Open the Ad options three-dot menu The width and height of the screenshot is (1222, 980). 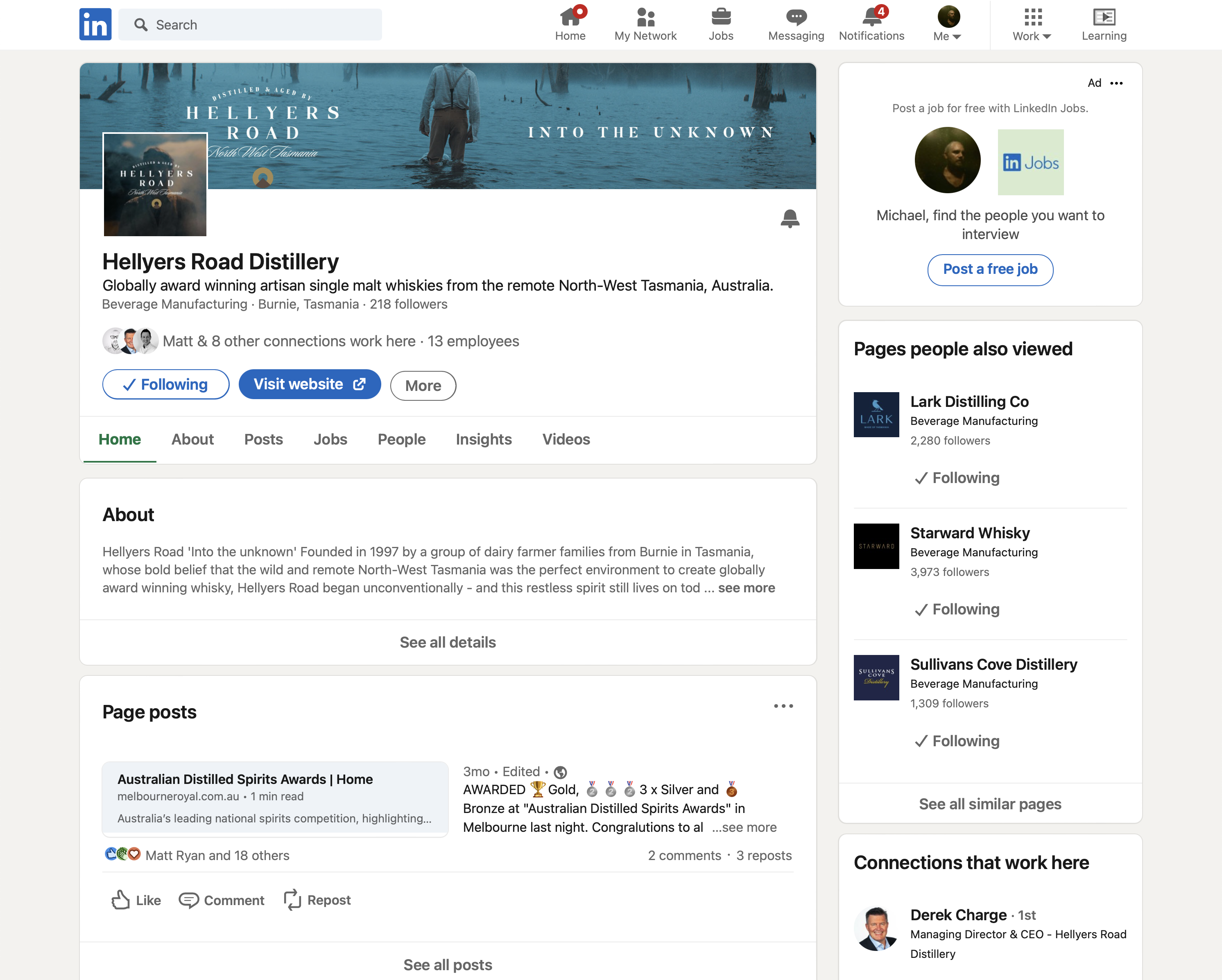[1117, 83]
